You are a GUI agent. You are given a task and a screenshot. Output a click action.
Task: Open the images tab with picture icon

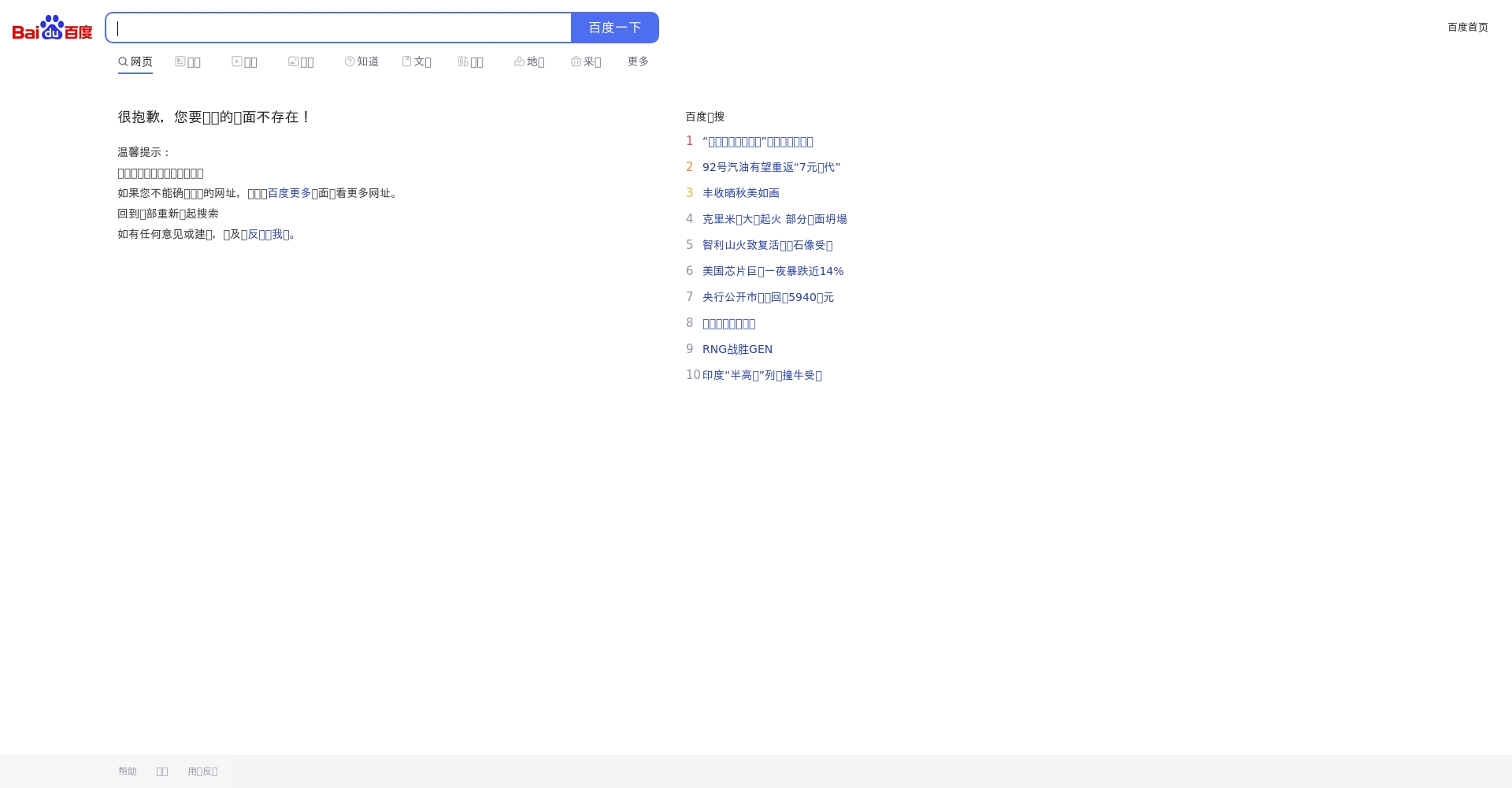[x=301, y=61]
